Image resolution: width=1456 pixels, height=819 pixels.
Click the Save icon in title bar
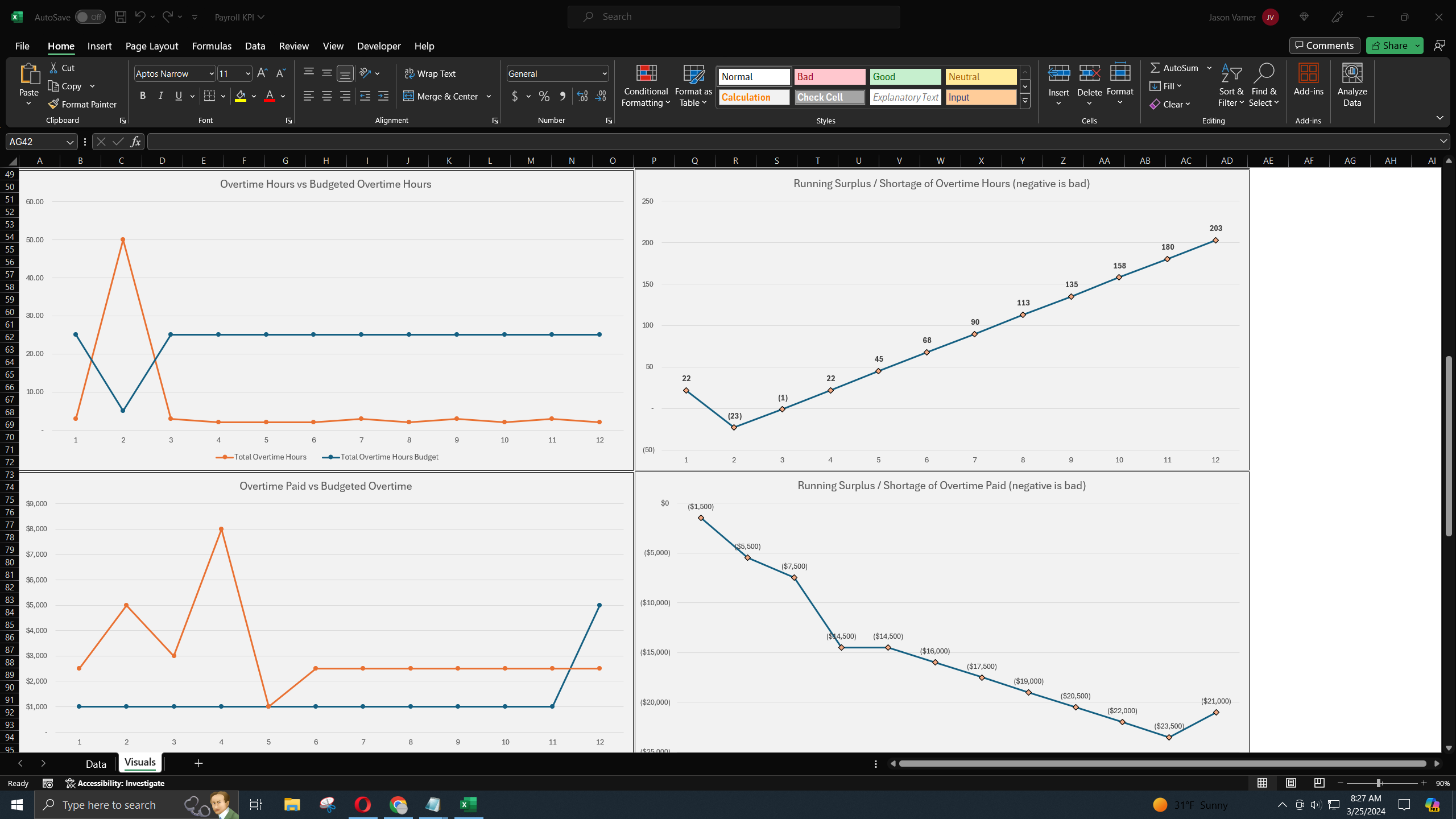pos(120,17)
